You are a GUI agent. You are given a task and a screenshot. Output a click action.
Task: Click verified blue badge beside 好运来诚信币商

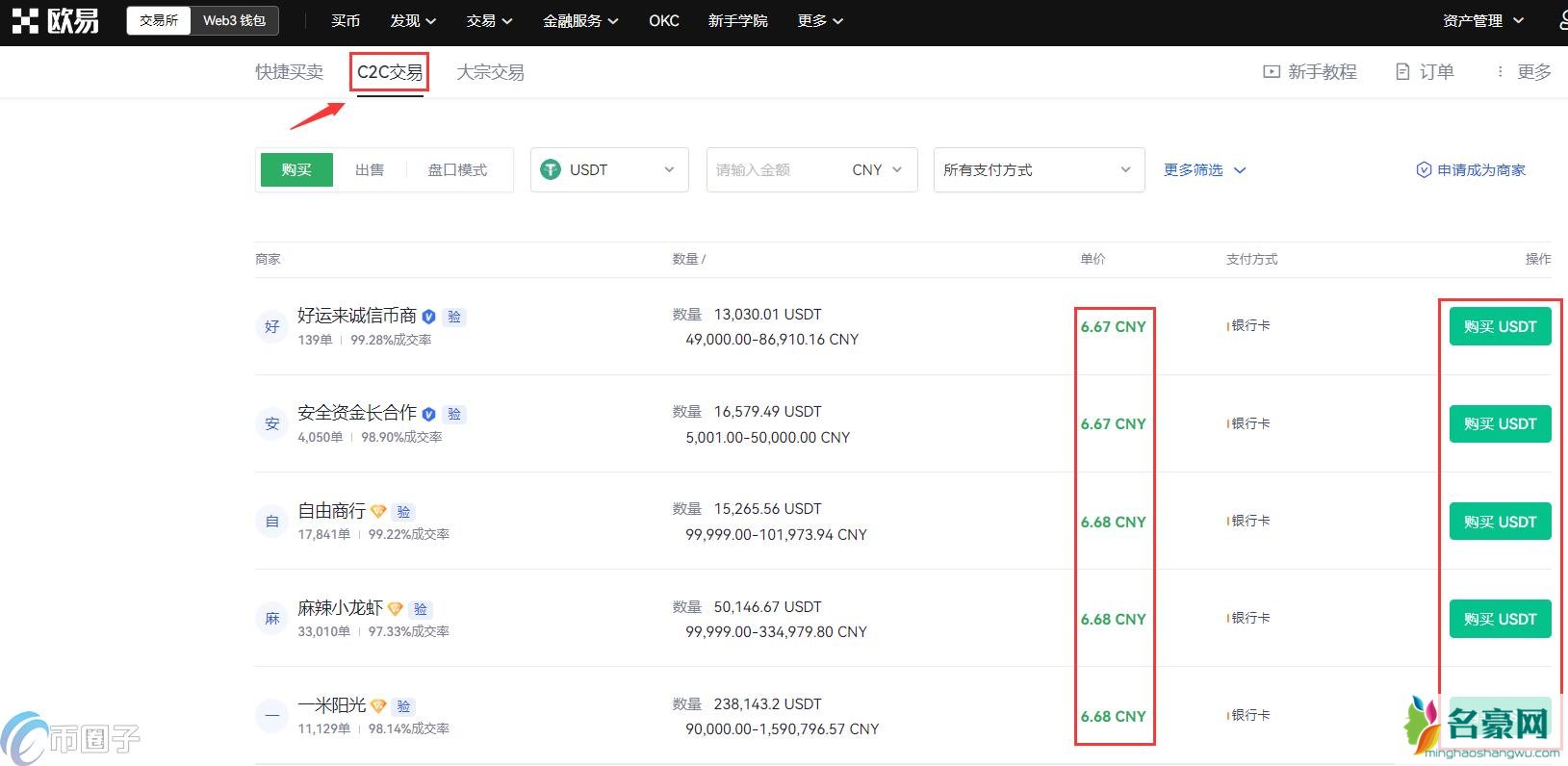click(x=429, y=317)
